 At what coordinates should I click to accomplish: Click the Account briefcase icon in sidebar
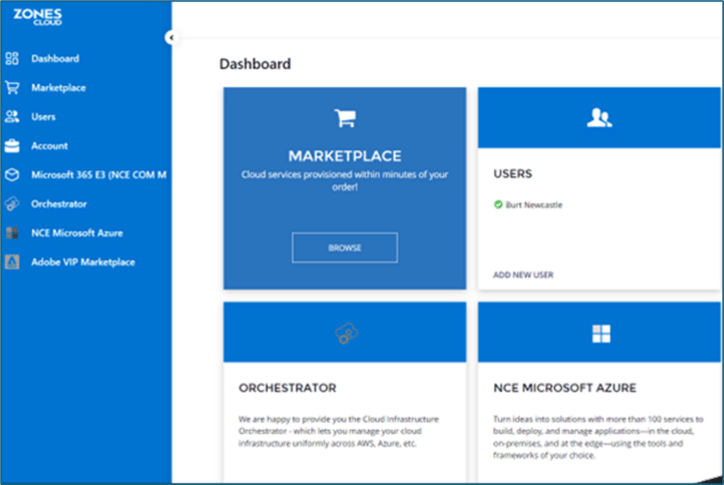tap(12, 146)
